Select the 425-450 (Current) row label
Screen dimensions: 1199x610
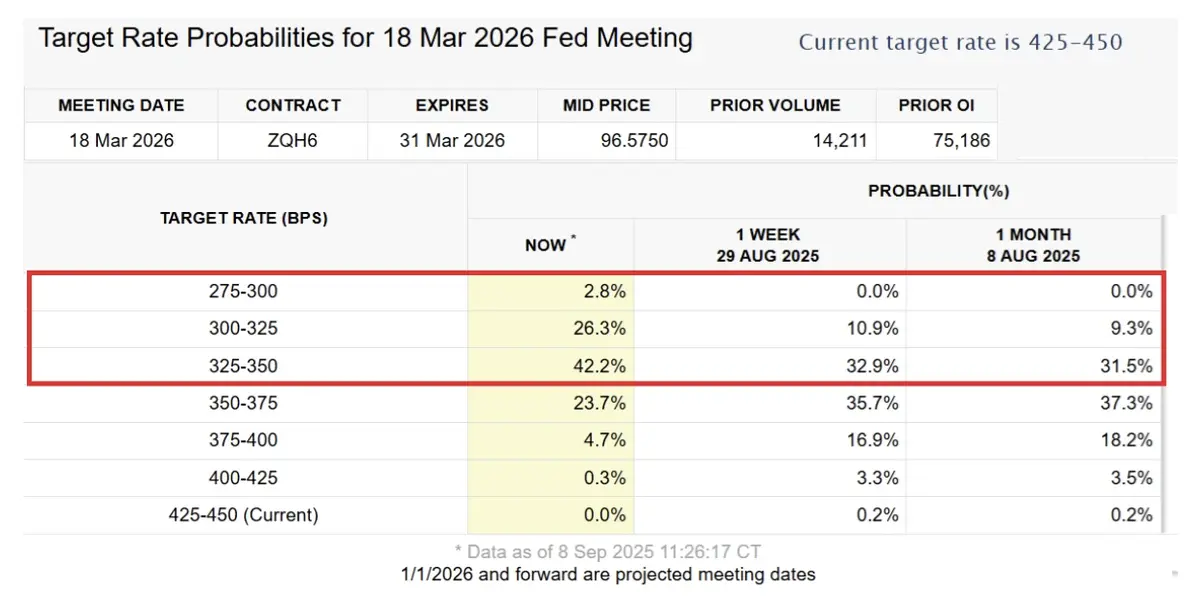tap(244, 515)
